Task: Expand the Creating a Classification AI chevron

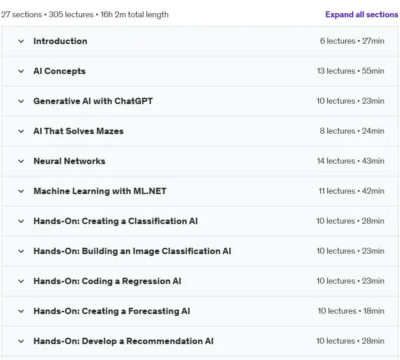Action: click(21, 221)
